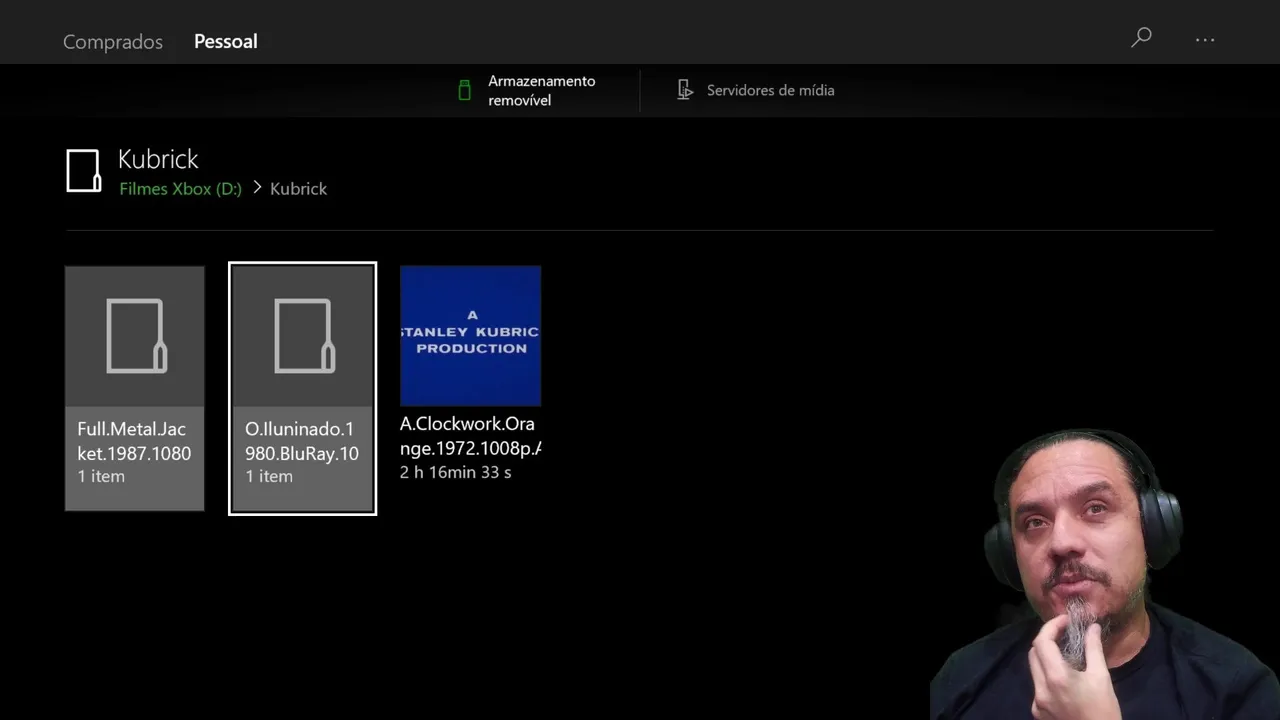Viewport: 1280px width, 720px height.
Task: Click the Kubrick breadcrumb entry
Action: tap(298, 188)
